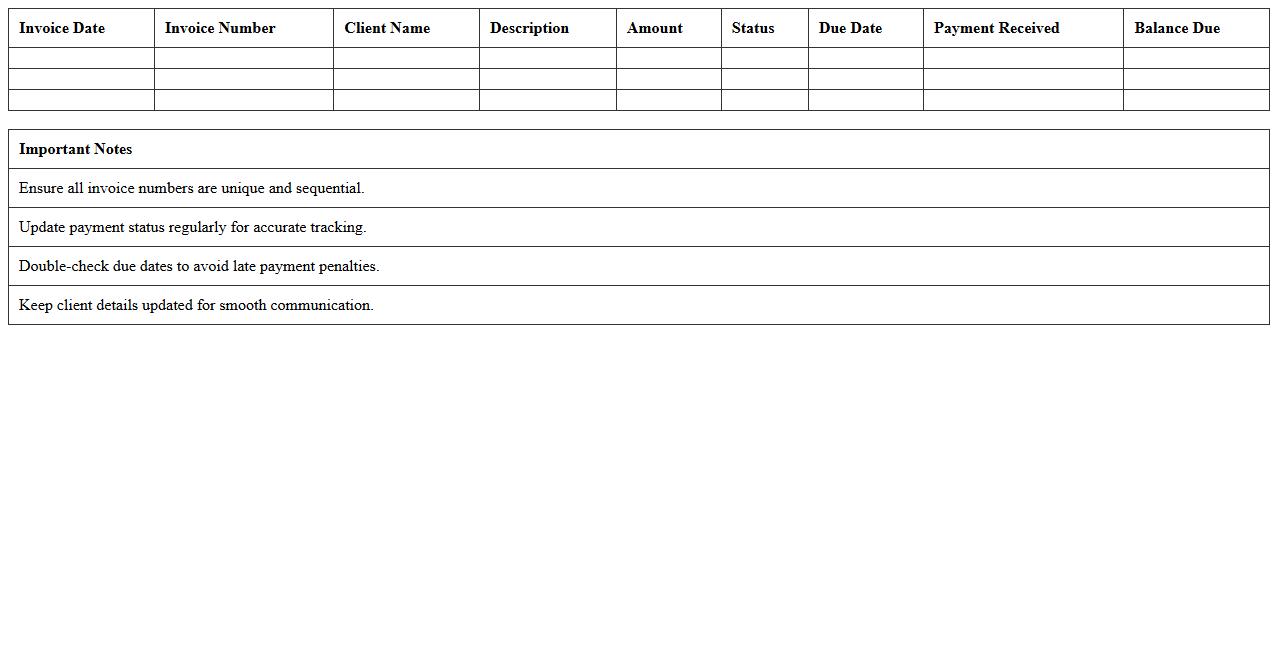1278x650 pixels.
Task: Click the Balance Due column header
Action: (x=1177, y=28)
